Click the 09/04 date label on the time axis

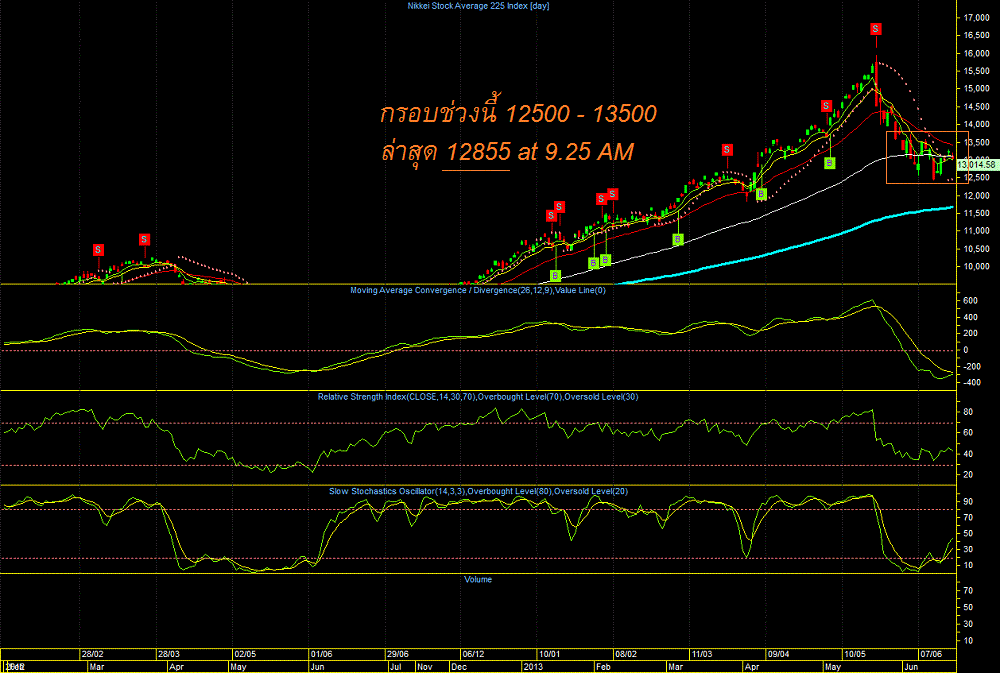click(778, 654)
